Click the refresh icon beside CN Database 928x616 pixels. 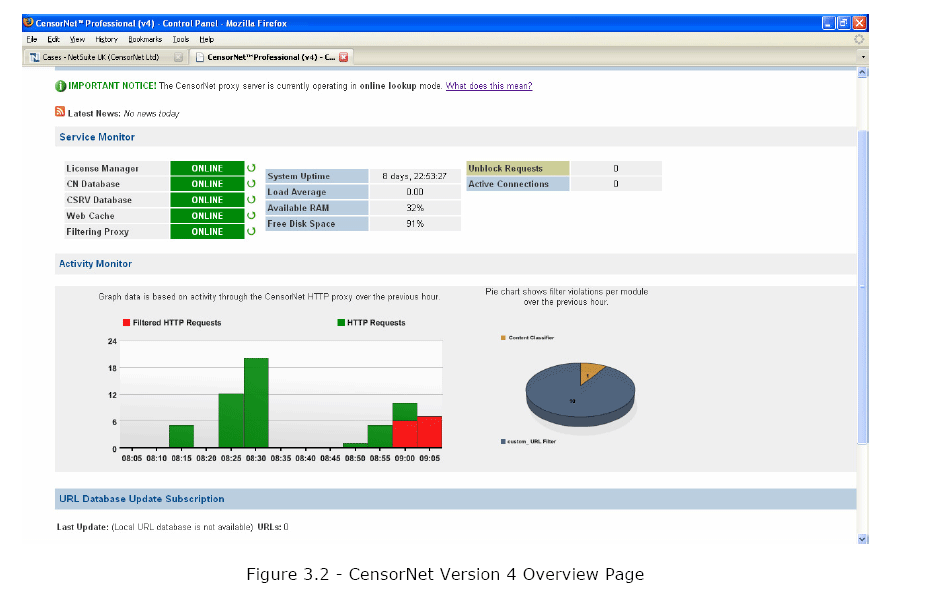pyautogui.click(x=251, y=184)
